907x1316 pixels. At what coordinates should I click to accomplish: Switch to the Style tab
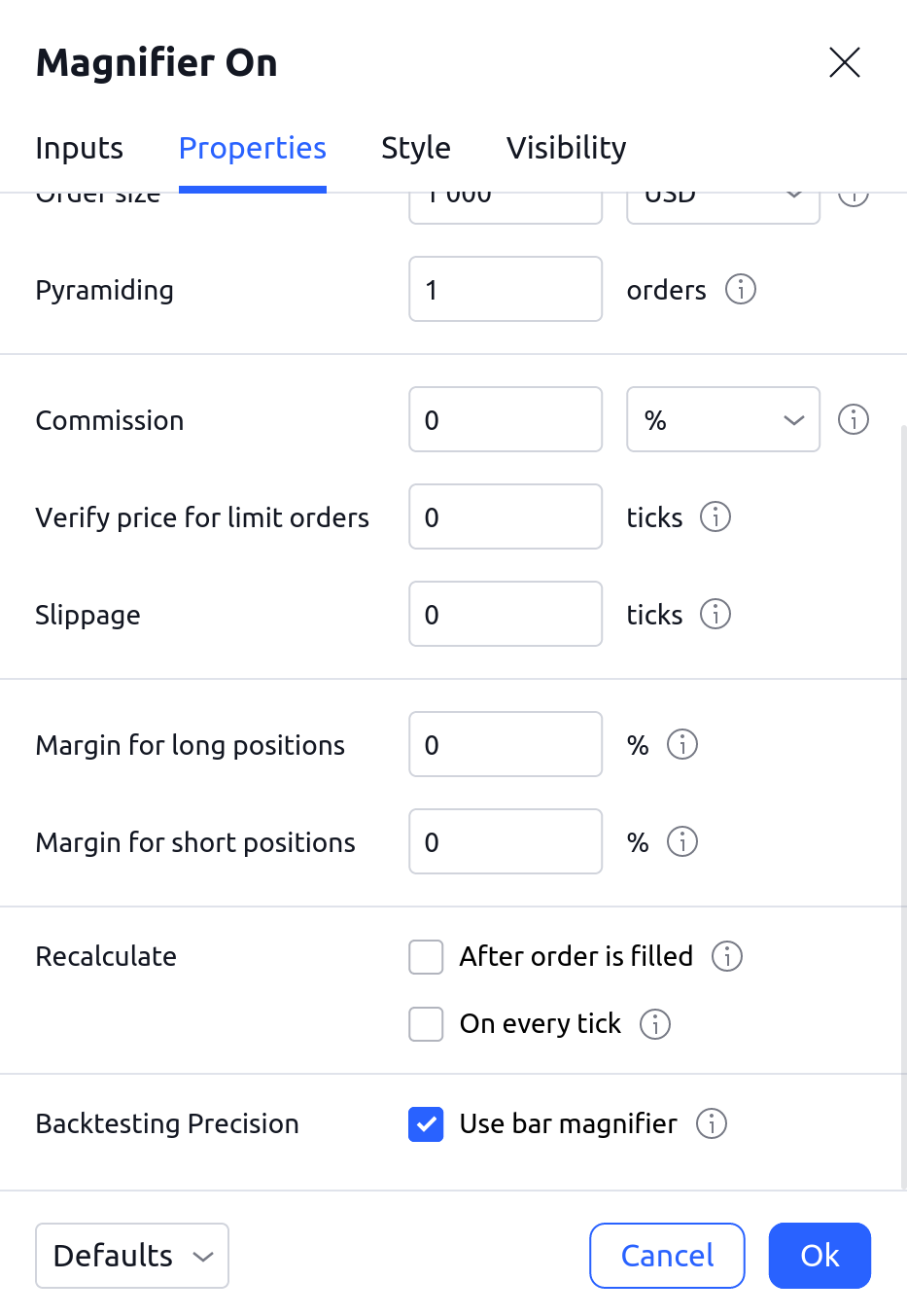416,148
